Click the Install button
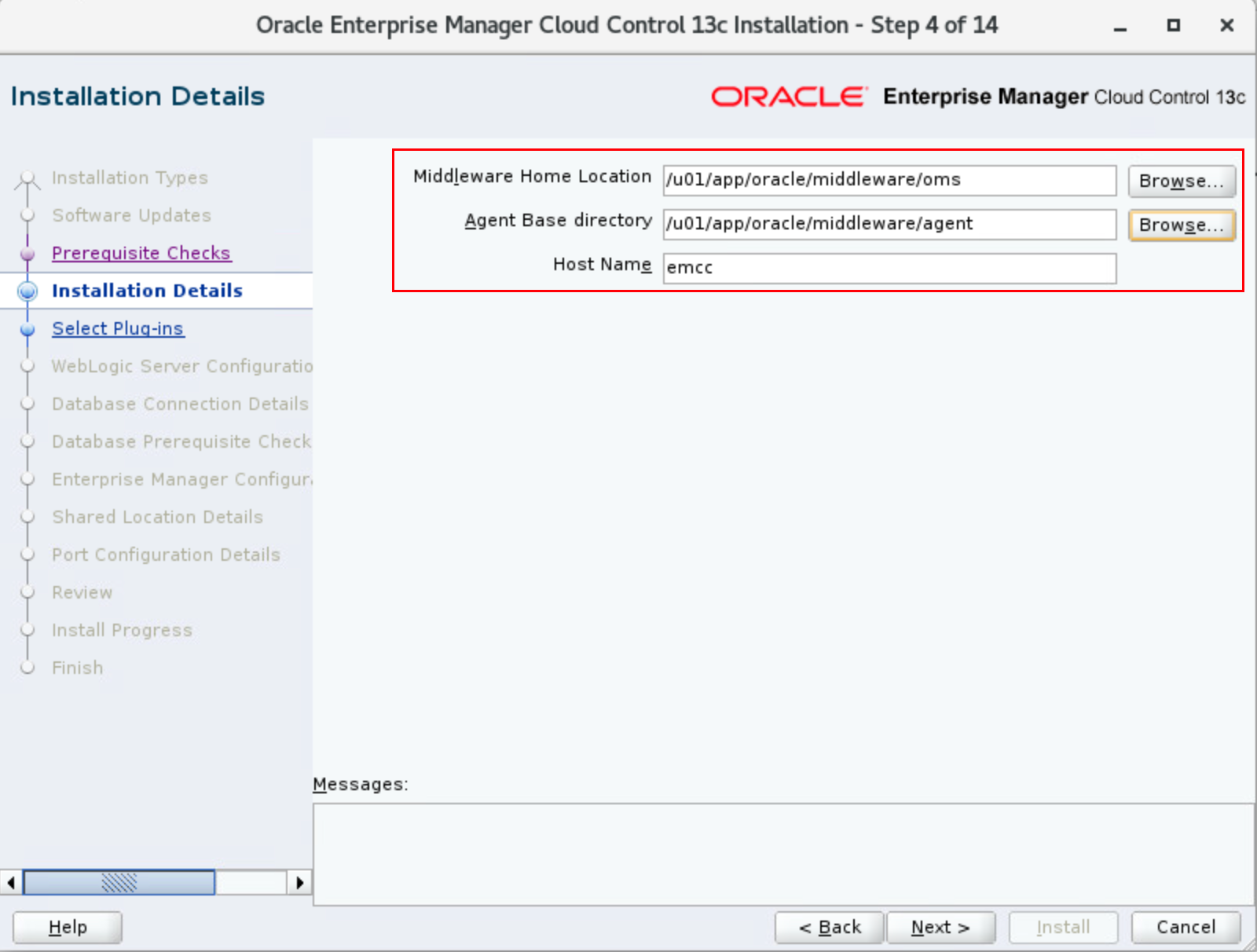Viewport: 1257px width, 952px height. pos(1063,928)
